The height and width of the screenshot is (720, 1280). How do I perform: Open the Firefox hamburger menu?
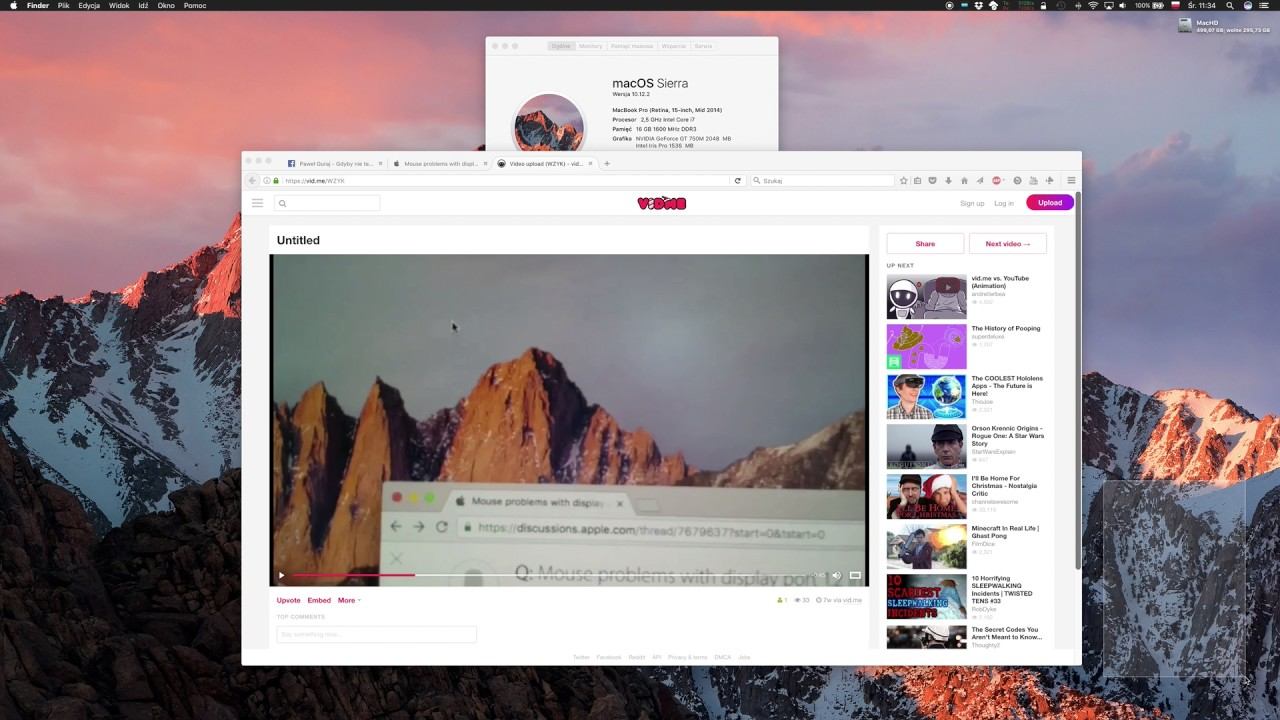tap(1071, 181)
